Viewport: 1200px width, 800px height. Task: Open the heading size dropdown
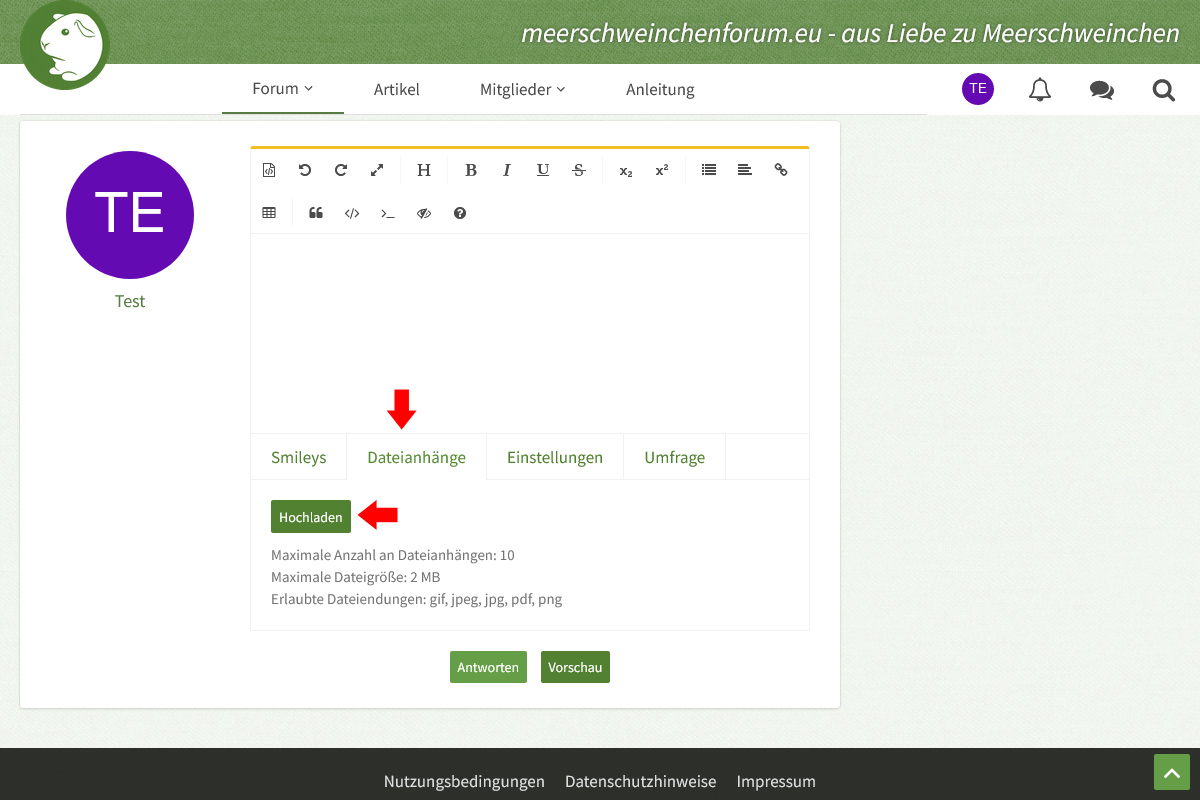(424, 170)
